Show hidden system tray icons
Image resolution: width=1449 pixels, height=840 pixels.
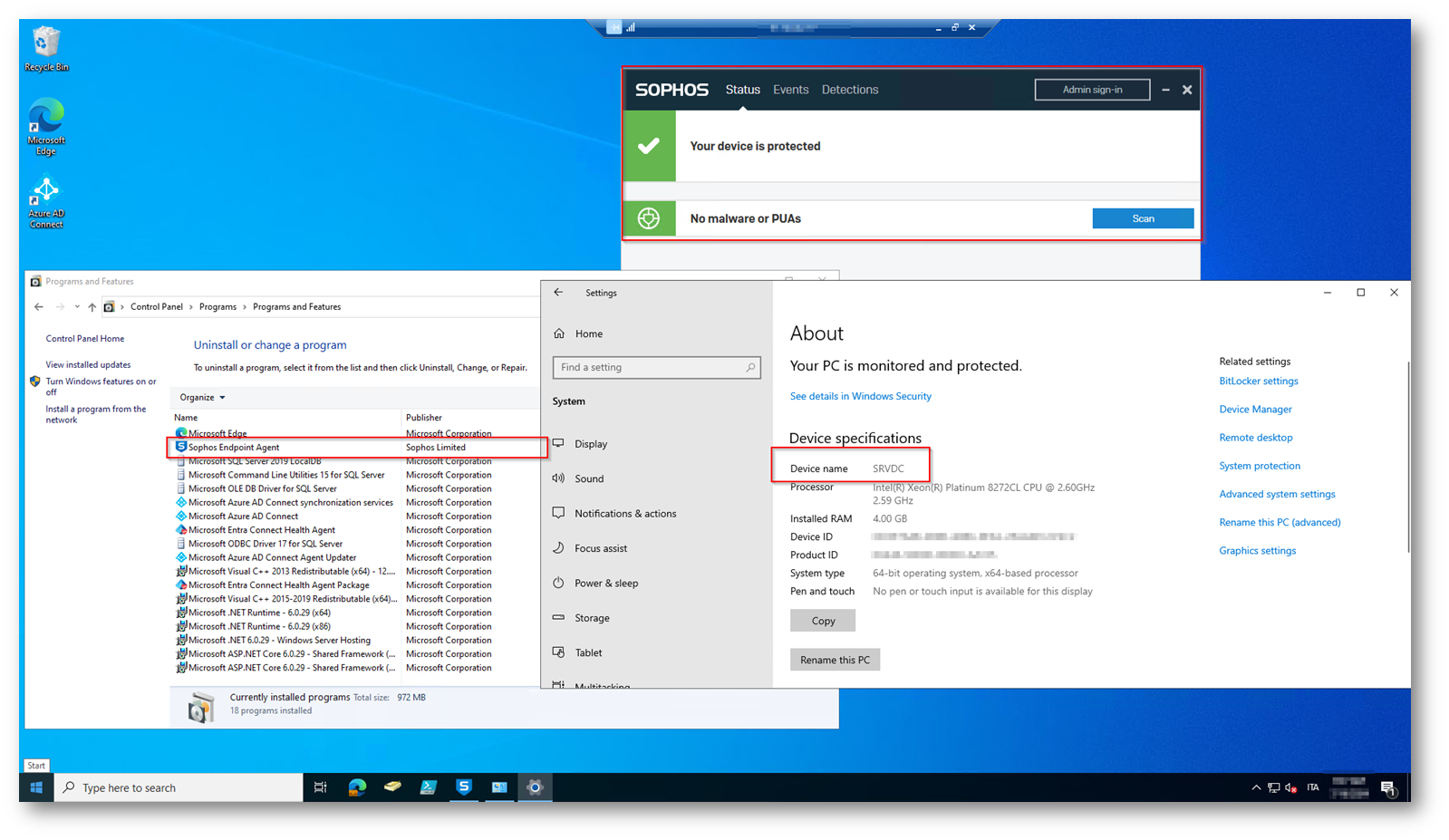tap(1256, 788)
